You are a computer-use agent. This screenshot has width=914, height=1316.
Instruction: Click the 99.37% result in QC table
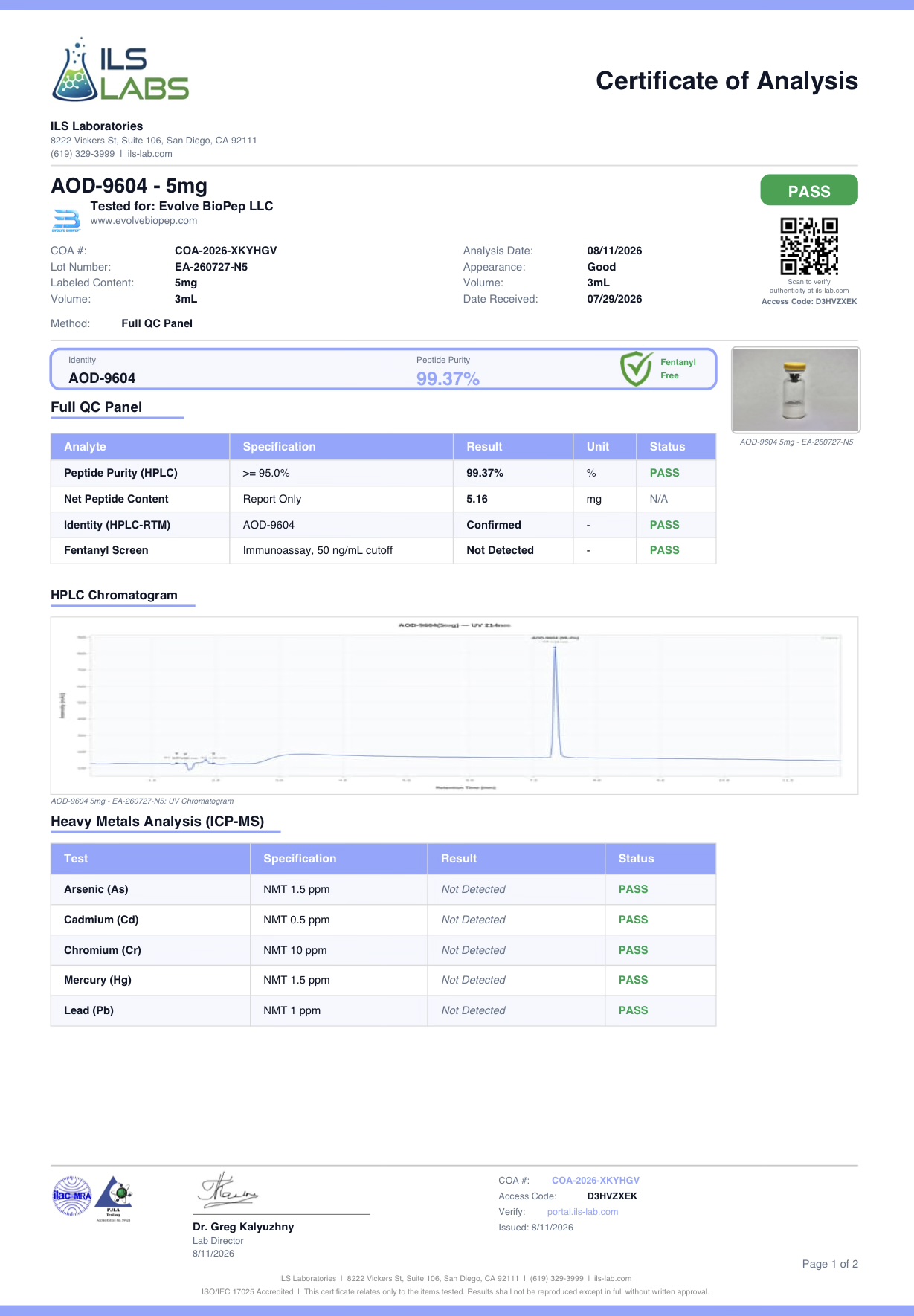click(485, 473)
